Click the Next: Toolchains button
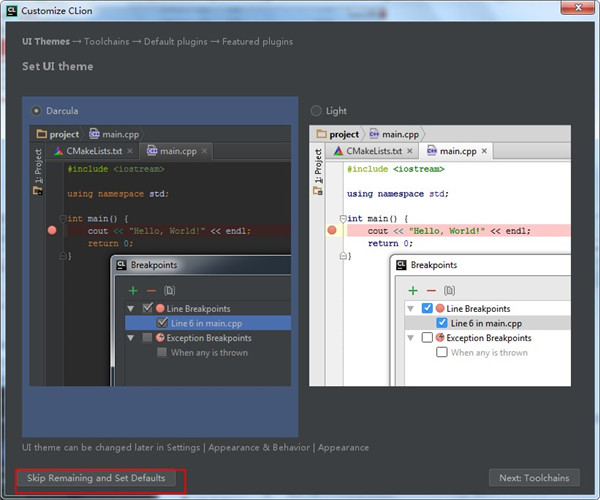The height and width of the screenshot is (500, 600). pyautogui.click(x=534, y=479)
